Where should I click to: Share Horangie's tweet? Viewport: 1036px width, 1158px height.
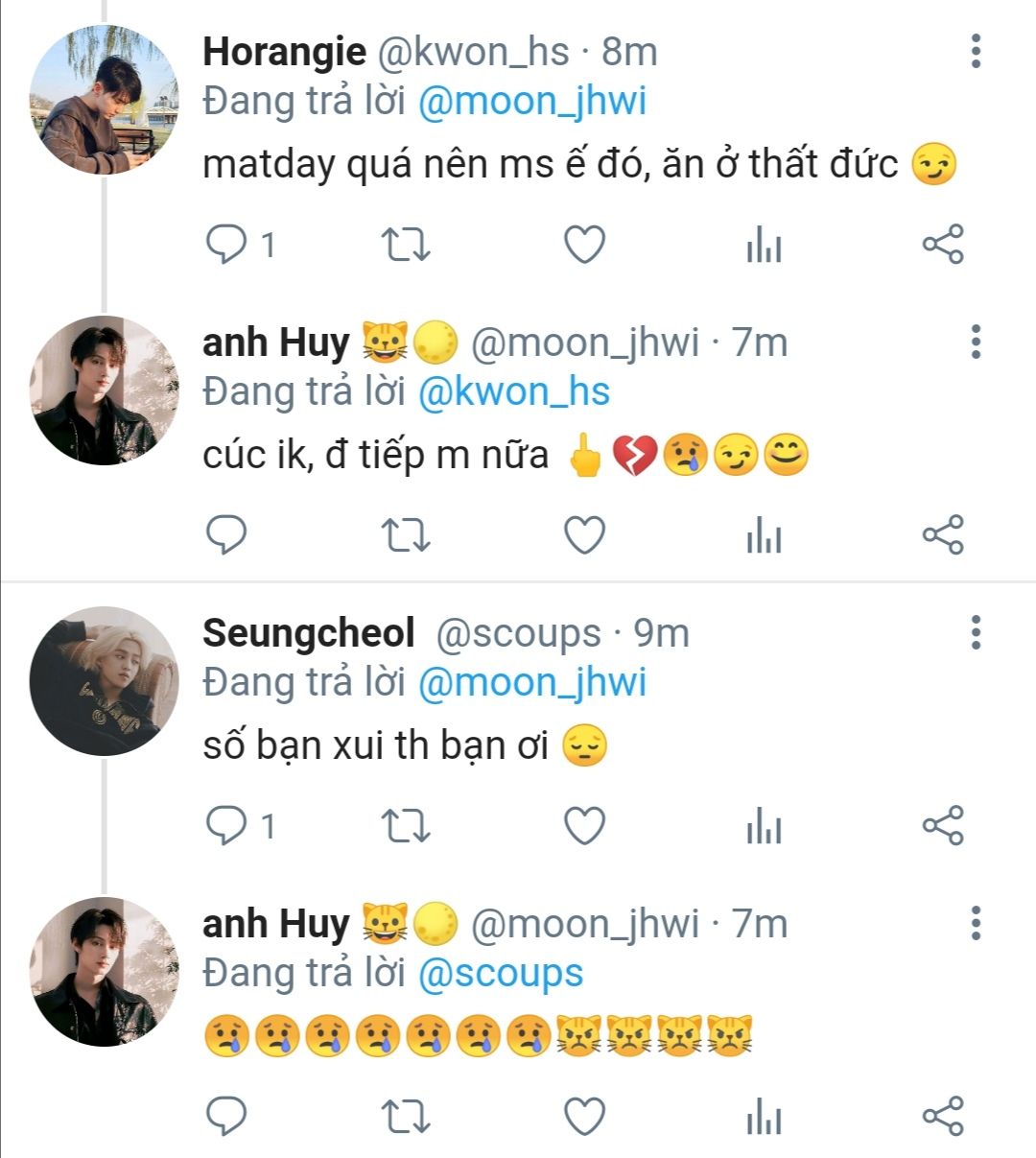click(x=942, y=245)
